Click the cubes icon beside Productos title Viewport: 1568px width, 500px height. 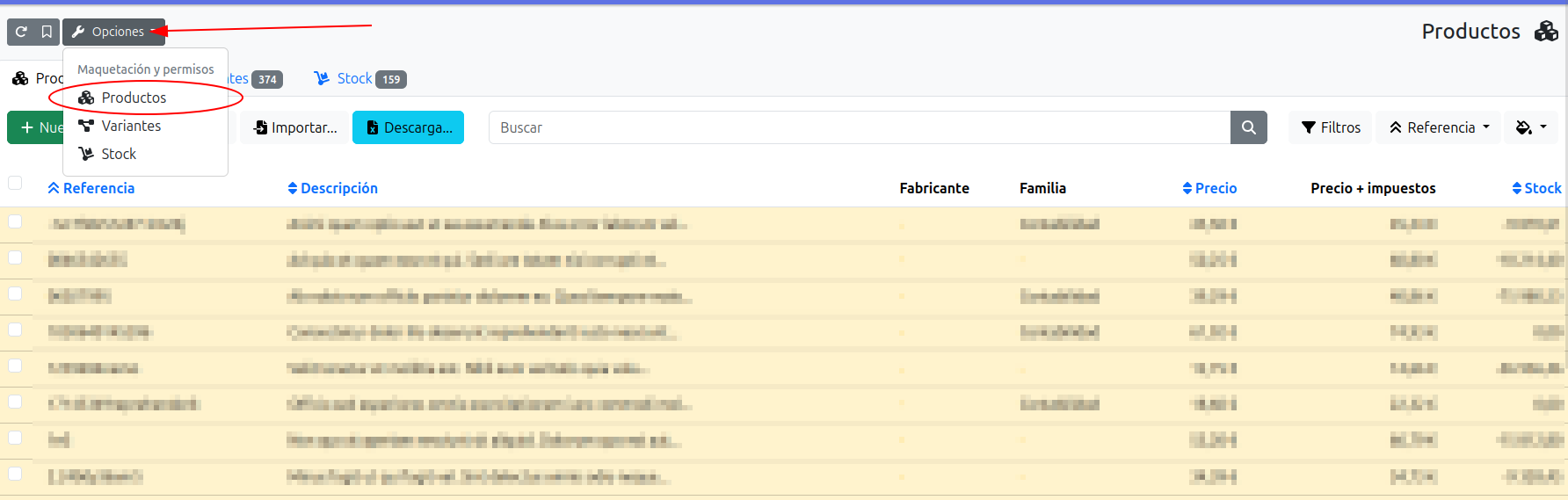[x=1546, y=32]
